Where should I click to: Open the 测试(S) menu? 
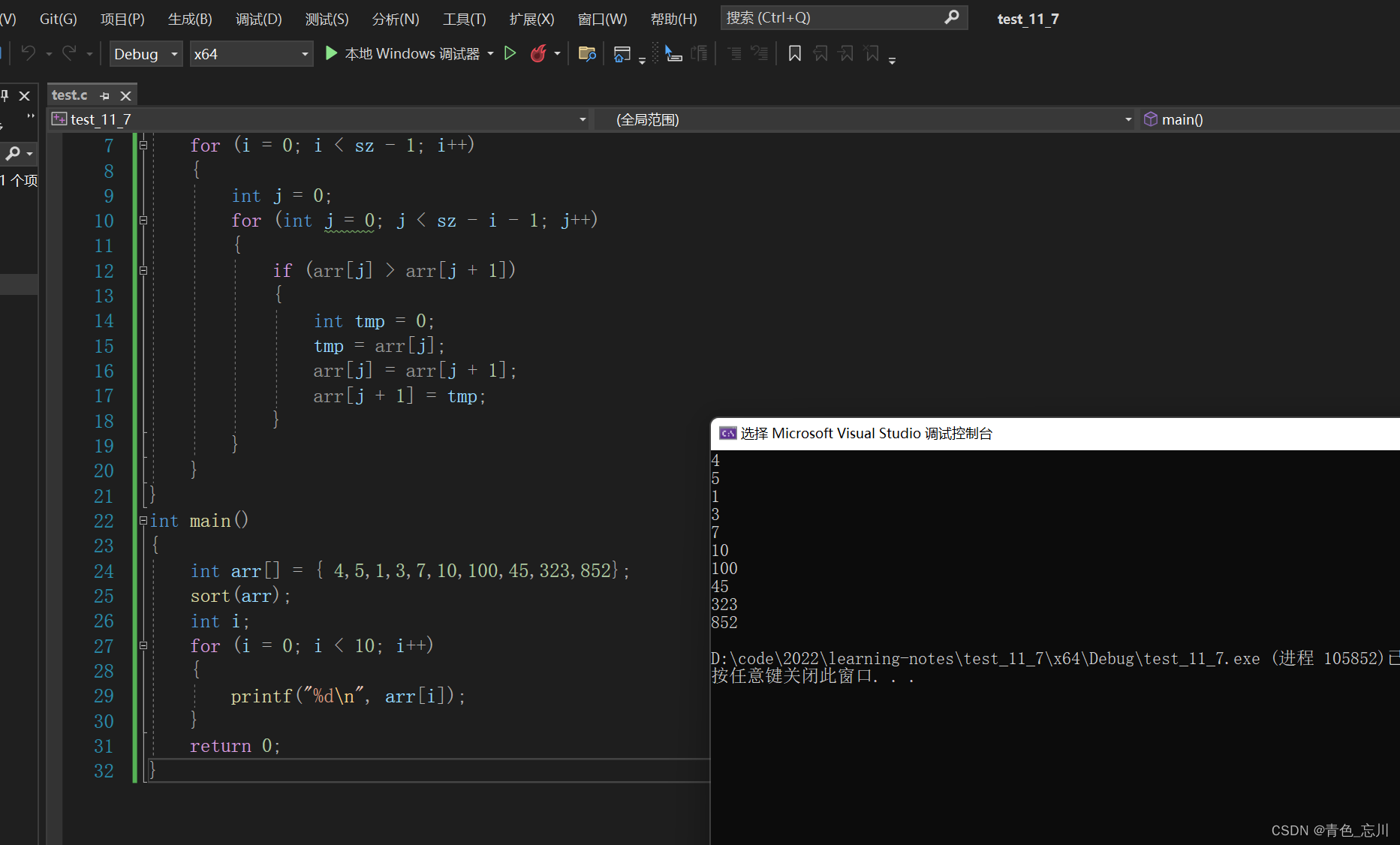coord(327,19)
